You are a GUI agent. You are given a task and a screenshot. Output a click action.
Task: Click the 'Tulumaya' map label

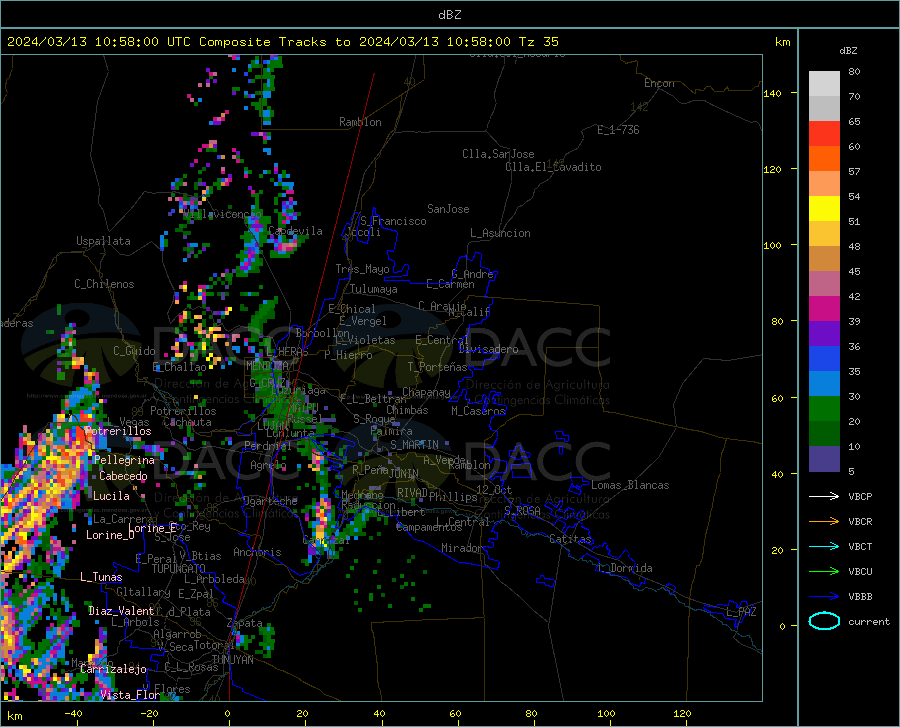pyautogui.click(x=374, y=289)
